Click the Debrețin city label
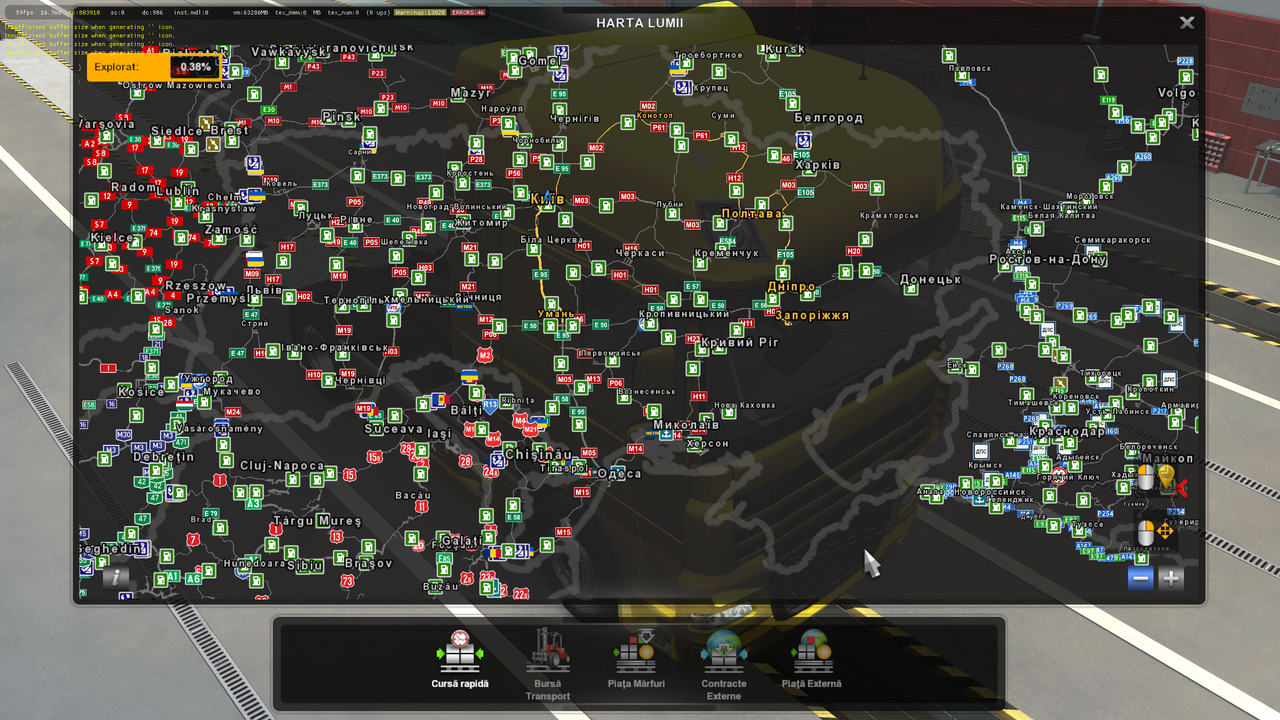Screen dimensions: 1280x720 click(164, 456)
